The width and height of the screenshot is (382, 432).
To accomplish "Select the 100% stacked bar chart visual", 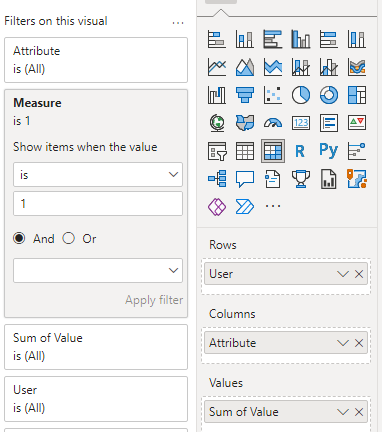I will coord(329,39).
